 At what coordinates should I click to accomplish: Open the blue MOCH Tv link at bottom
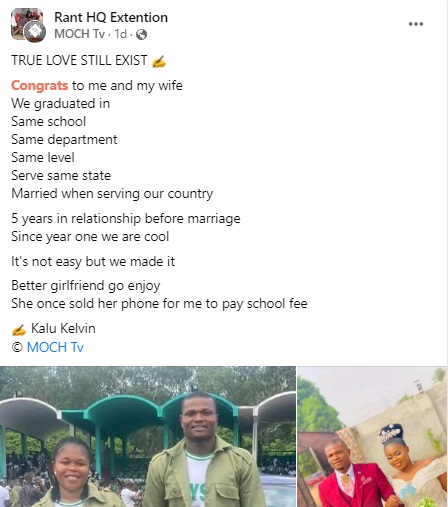coord(55,347)
